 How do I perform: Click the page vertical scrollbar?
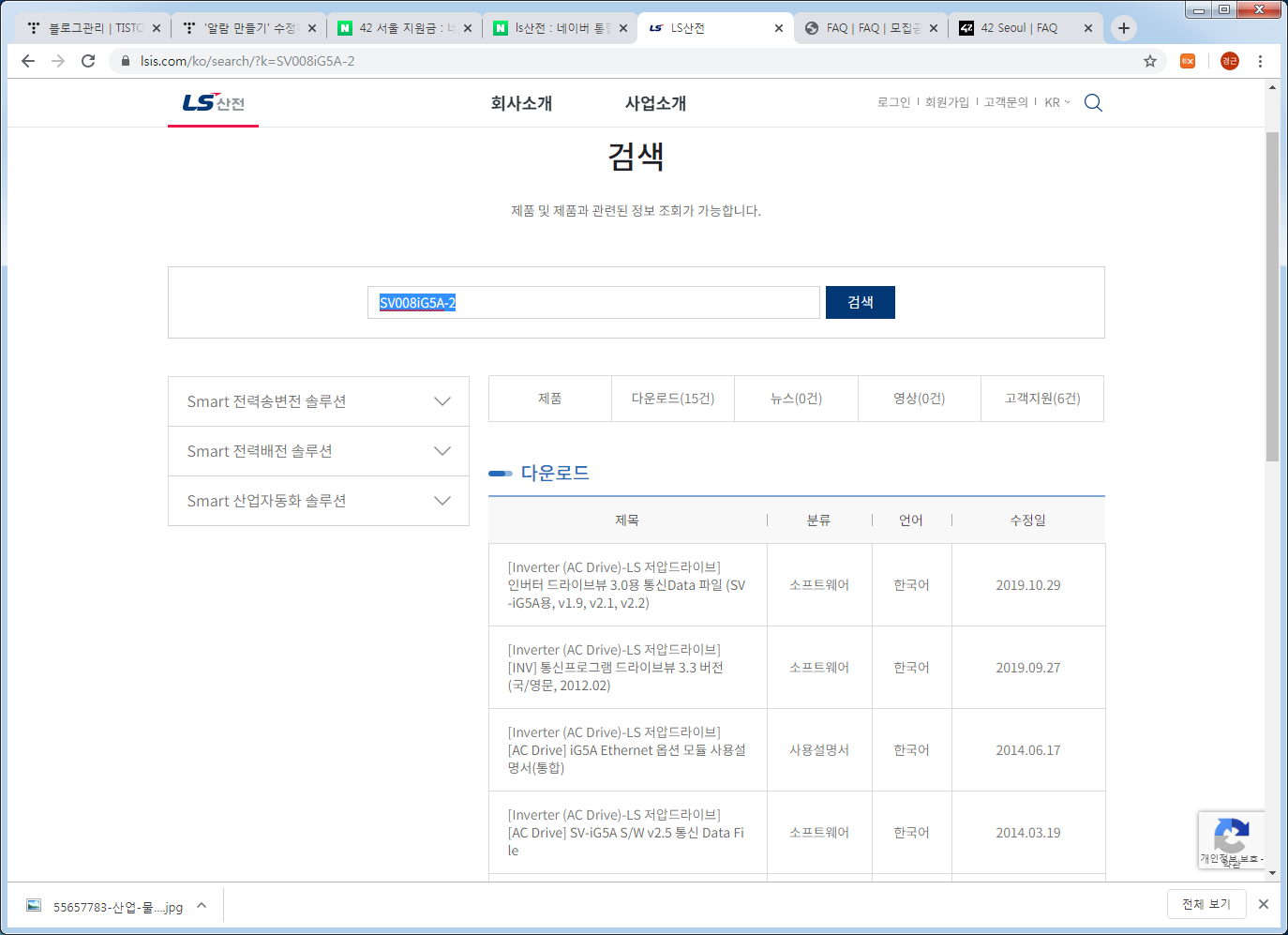pos(1272,296)
